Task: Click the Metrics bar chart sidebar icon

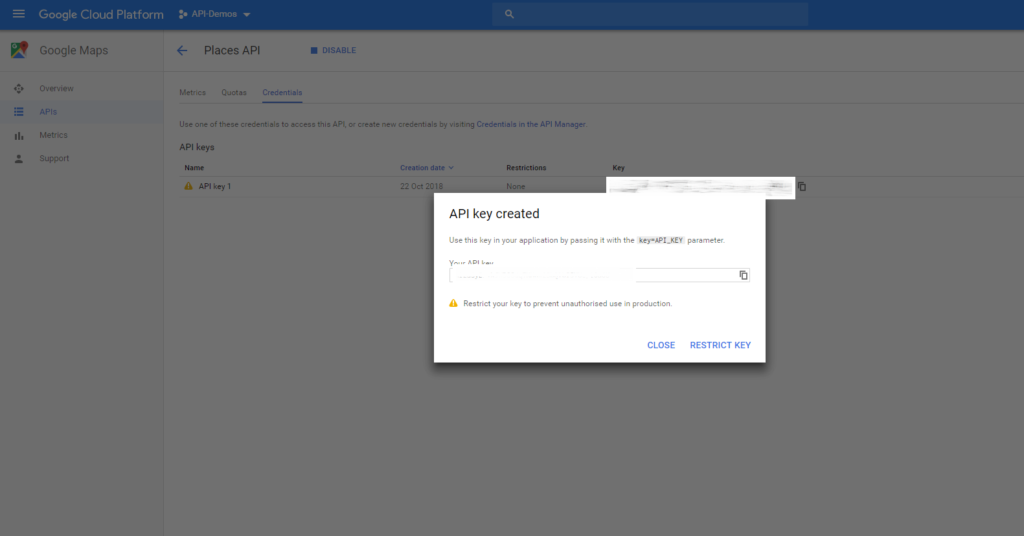Action: tap(19, 136)
